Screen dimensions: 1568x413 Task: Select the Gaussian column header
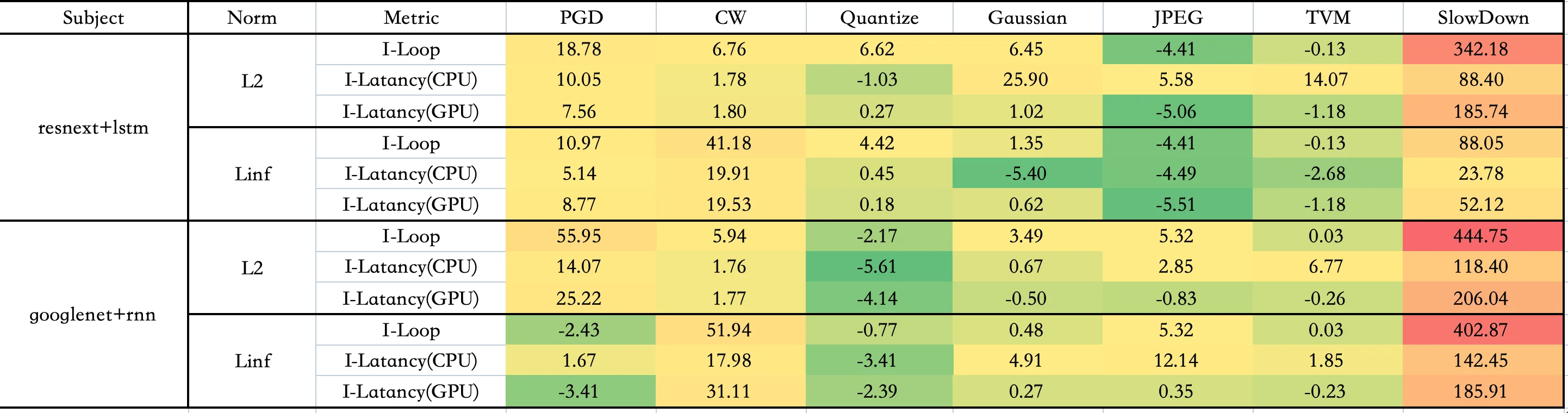pos(1027,17)
